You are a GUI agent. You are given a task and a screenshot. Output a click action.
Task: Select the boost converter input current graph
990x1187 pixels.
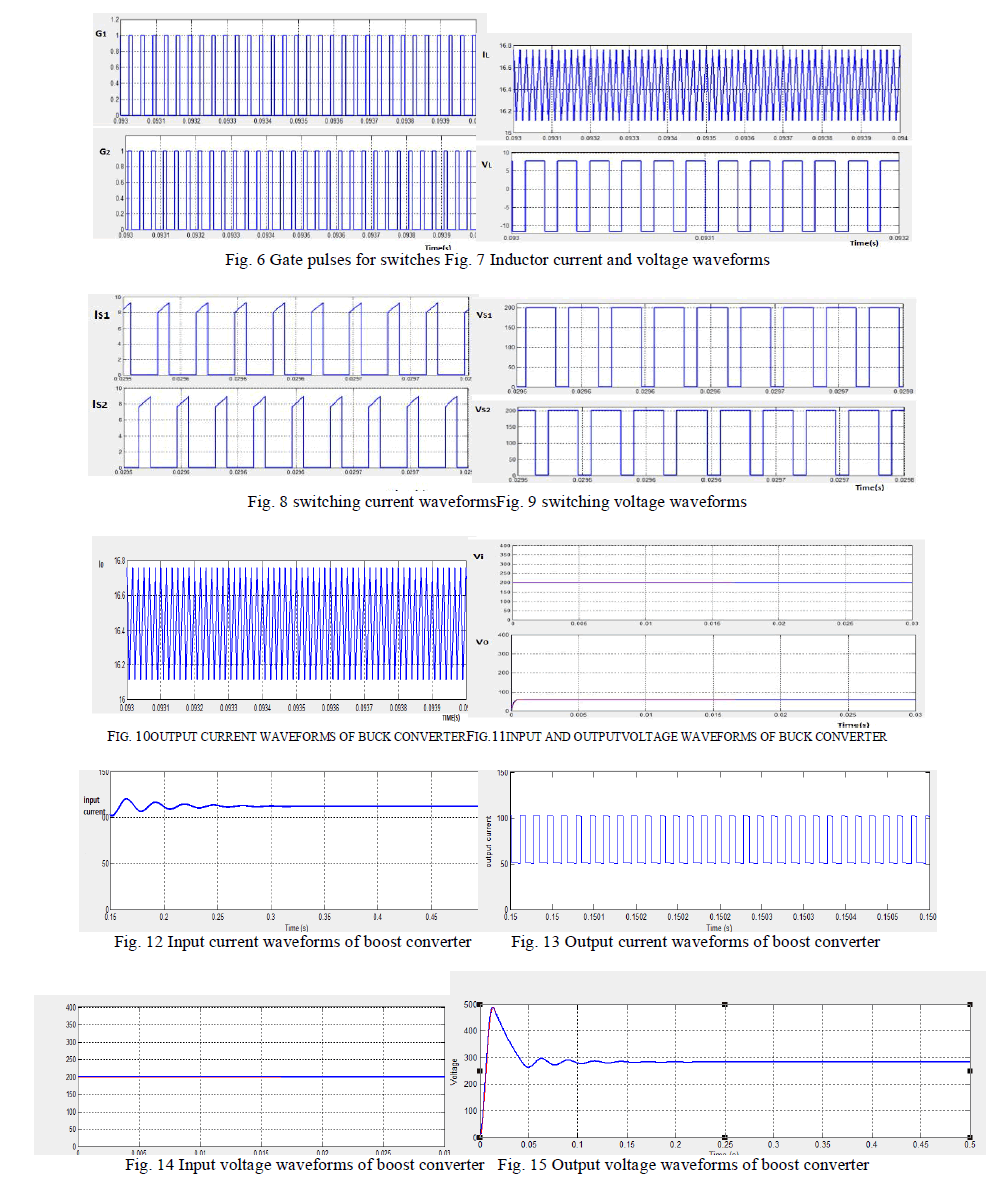point(297,840)
